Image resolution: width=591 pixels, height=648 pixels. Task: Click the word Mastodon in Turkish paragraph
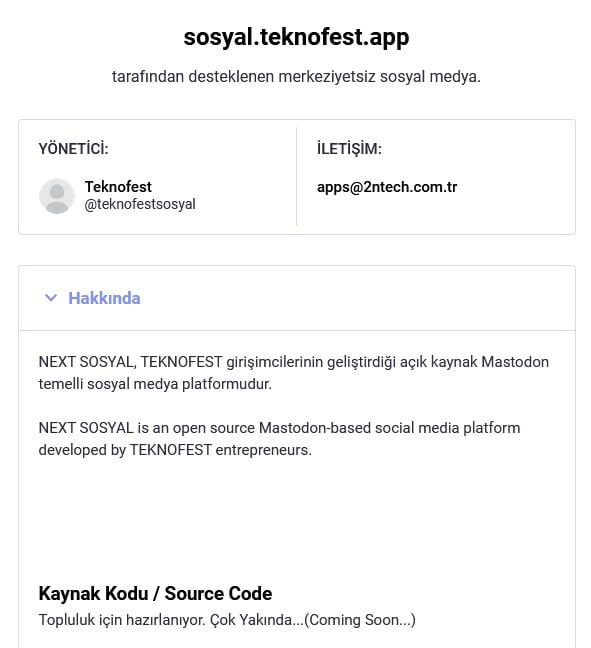[x=515, y=362]
